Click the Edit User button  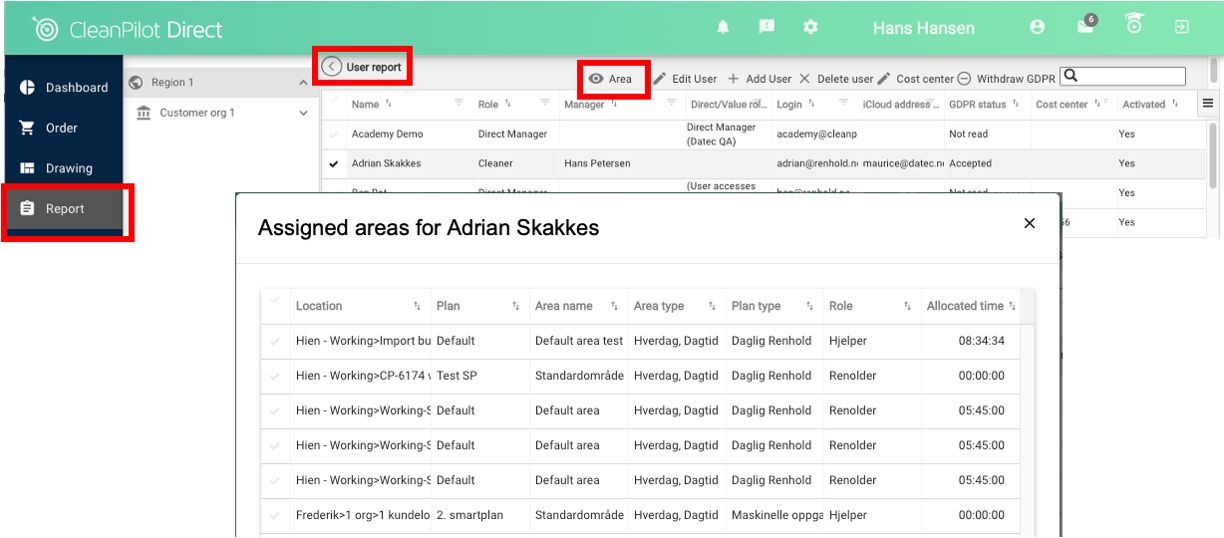coord(685,79)
